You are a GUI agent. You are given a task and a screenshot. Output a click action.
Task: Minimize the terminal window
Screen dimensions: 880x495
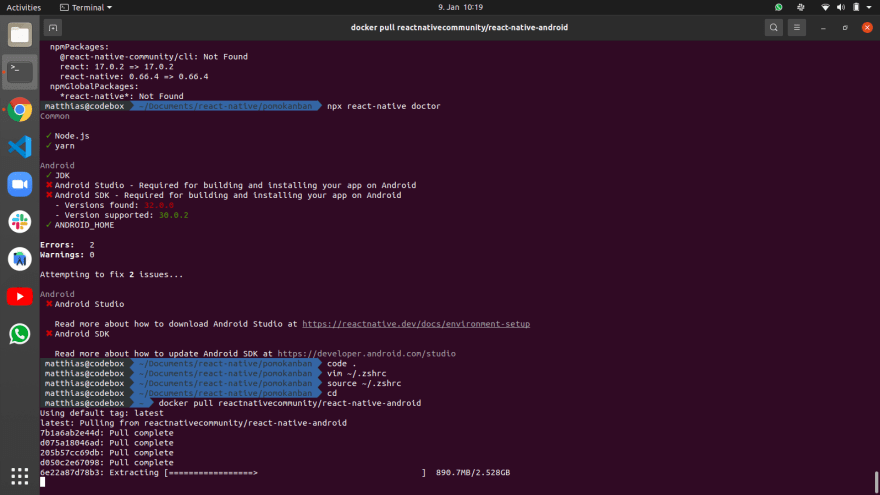823,28
